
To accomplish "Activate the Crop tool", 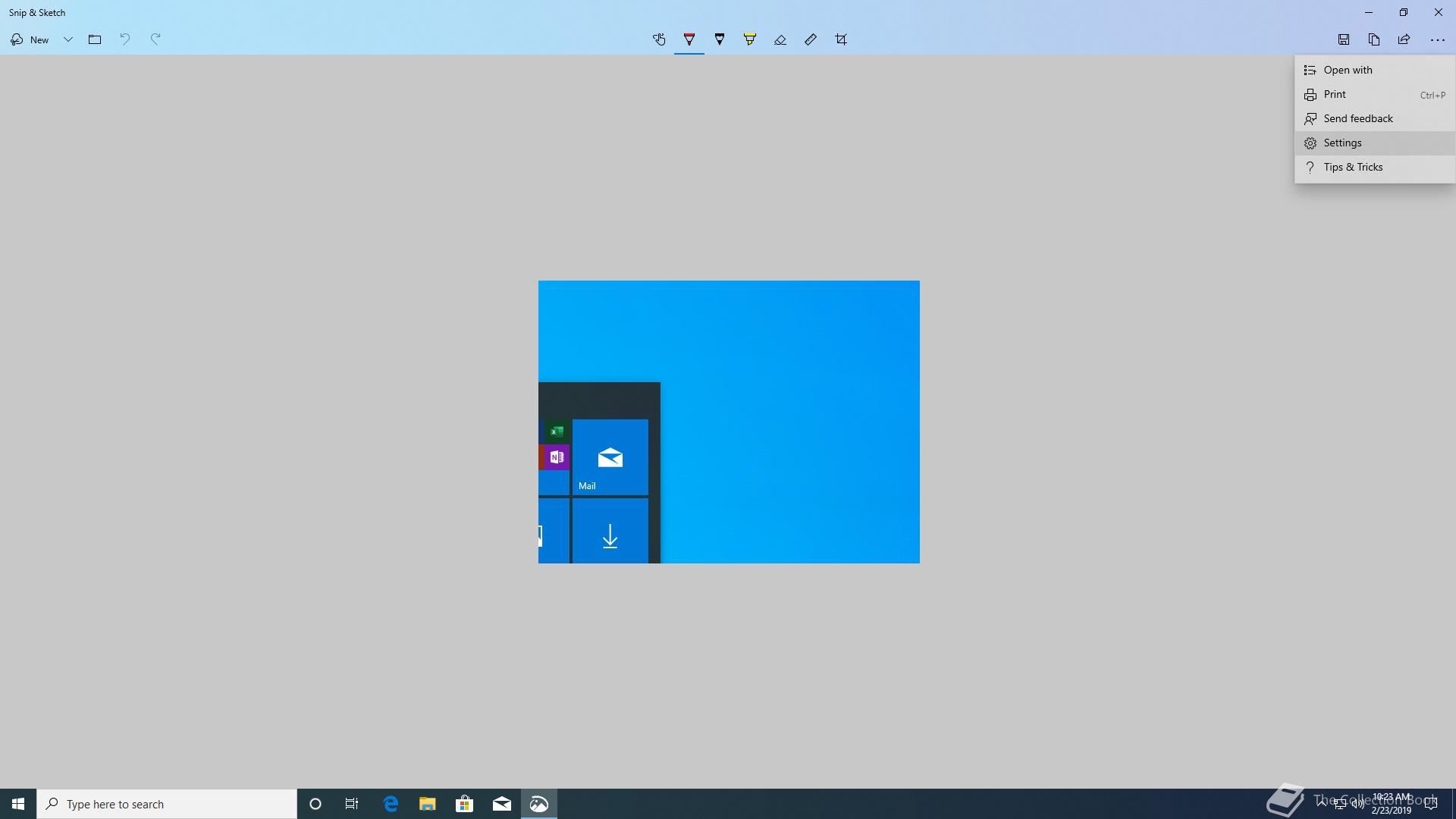I will pyautogui.click(x=841, y=39).
